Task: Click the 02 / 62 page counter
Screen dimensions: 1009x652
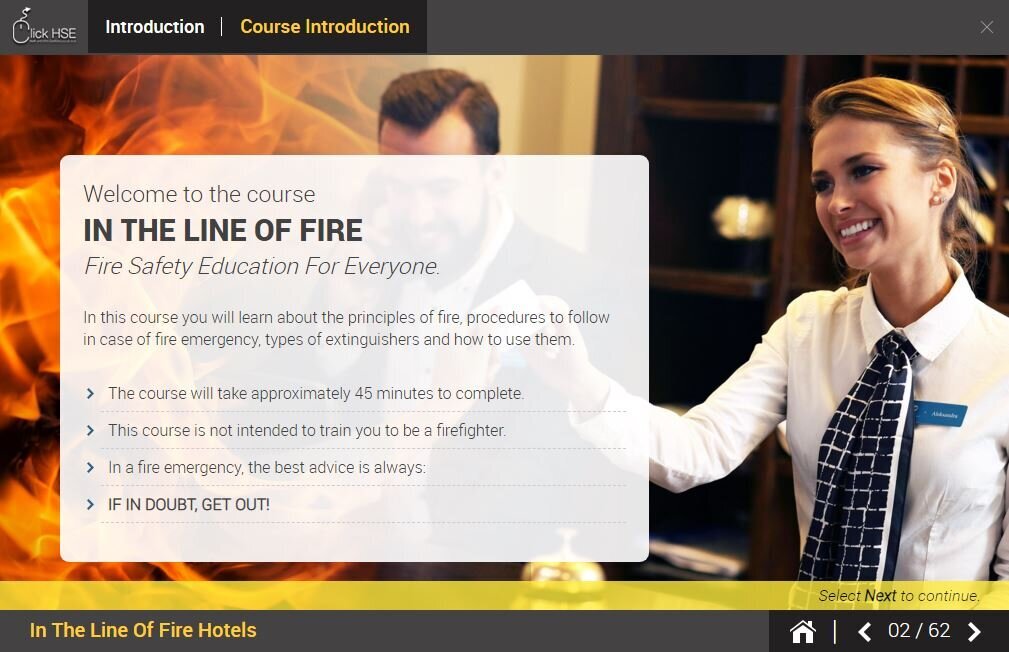Action: (919, 630)
